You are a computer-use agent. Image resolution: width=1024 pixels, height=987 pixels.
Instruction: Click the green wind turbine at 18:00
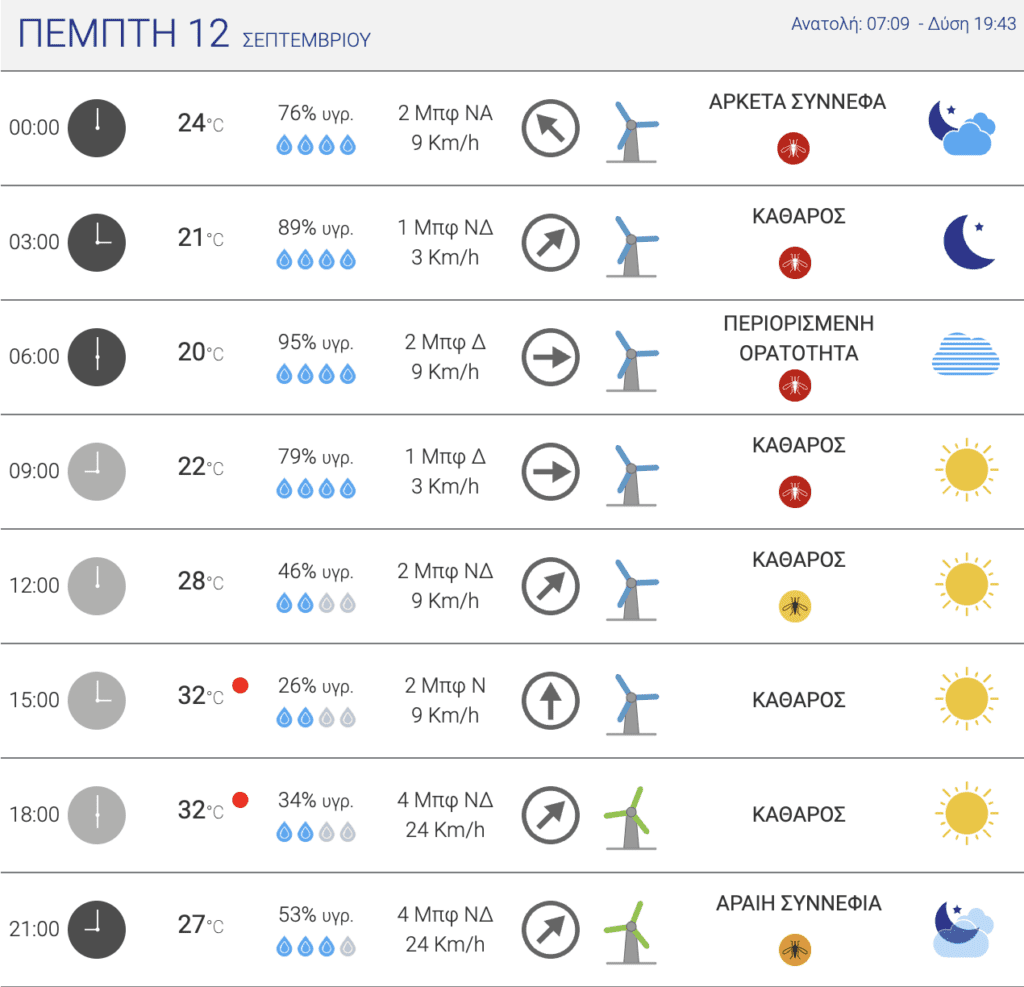coord(630,817)
